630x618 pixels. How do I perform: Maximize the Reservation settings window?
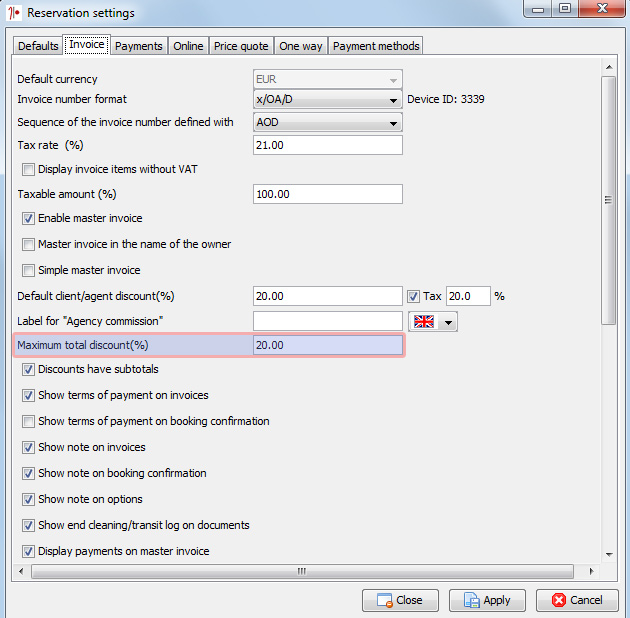[565, 8]
